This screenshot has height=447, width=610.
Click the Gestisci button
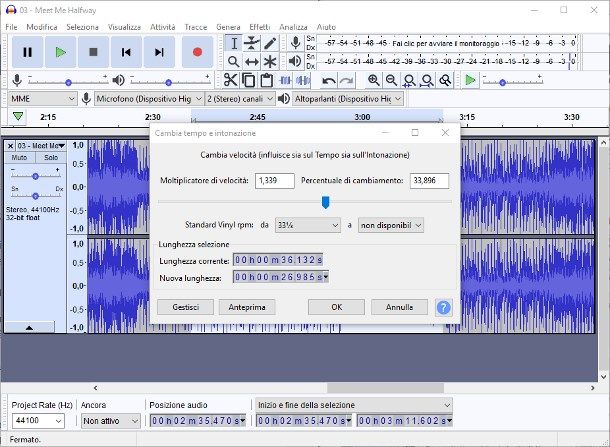tap(186, 307)
